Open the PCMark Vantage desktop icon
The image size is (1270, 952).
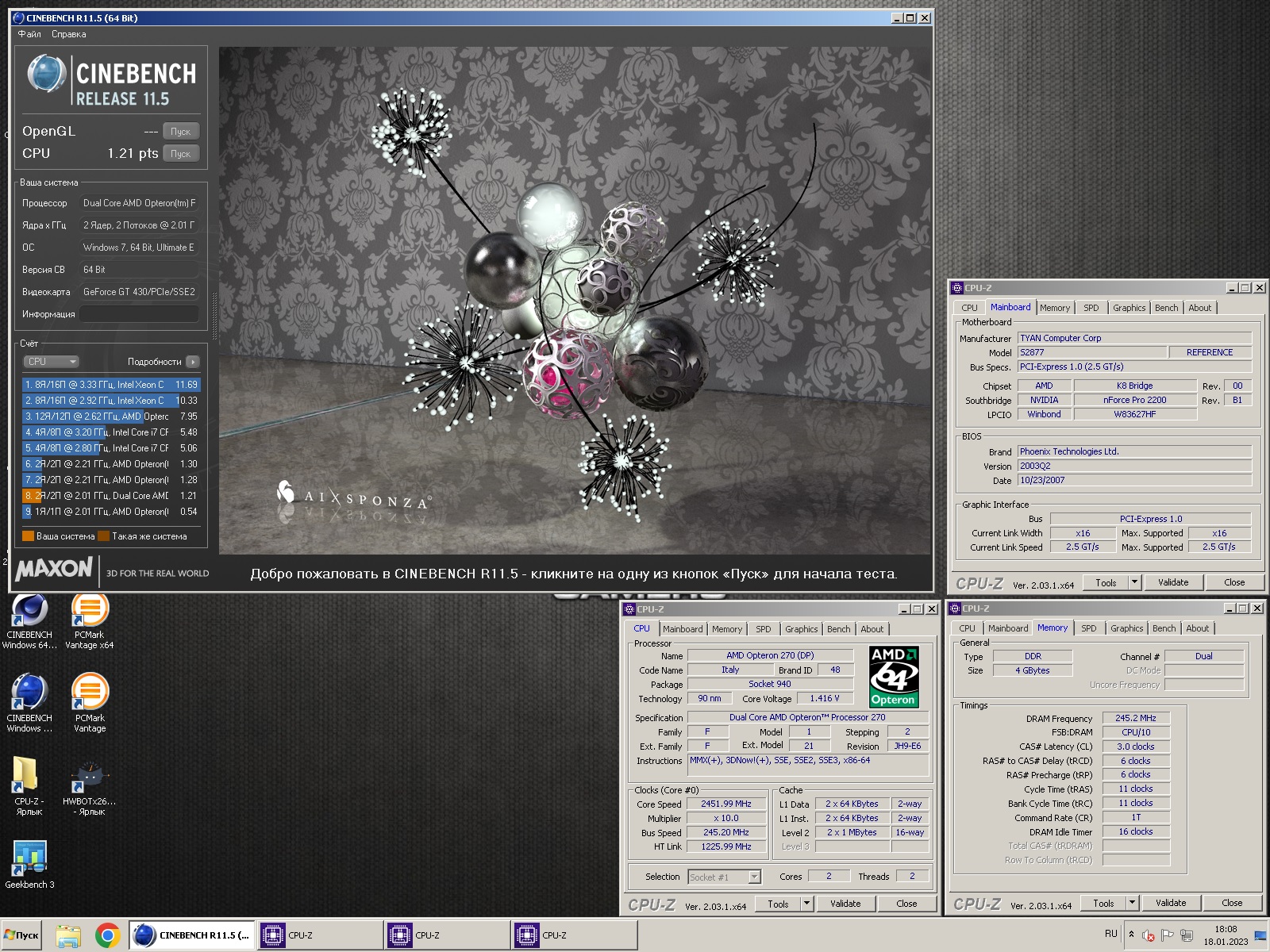tap(90, 703)
